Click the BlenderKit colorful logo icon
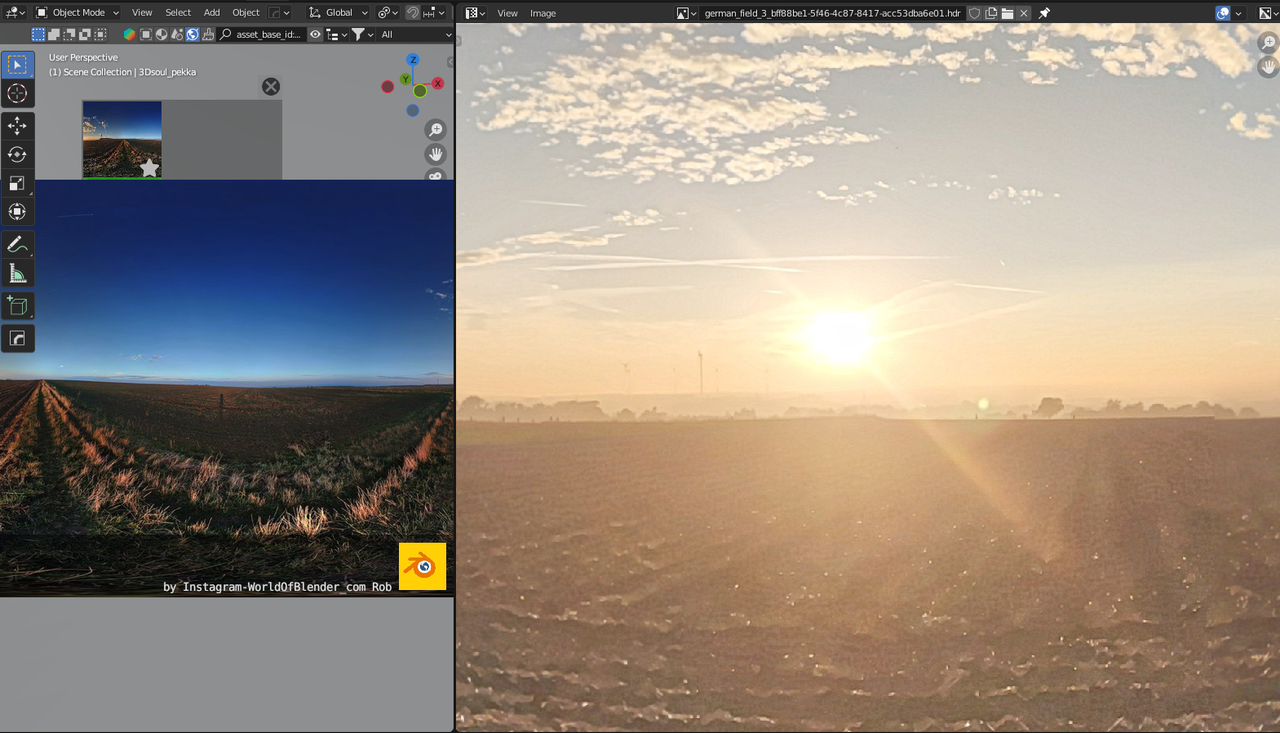 coord(130,34)
